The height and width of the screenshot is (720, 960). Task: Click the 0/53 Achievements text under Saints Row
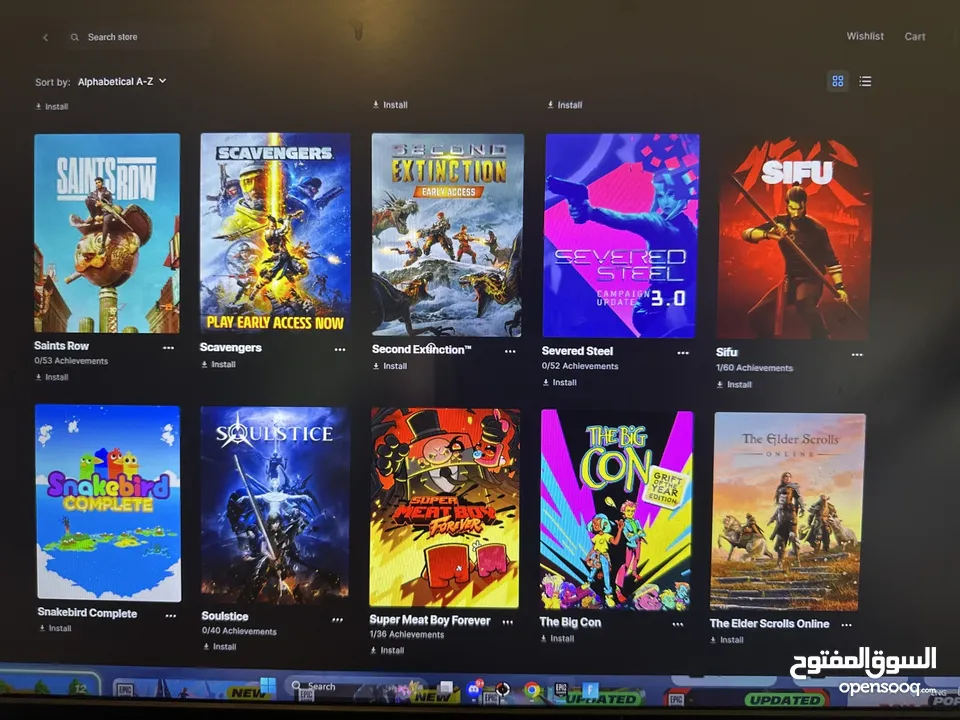[71, 361]
